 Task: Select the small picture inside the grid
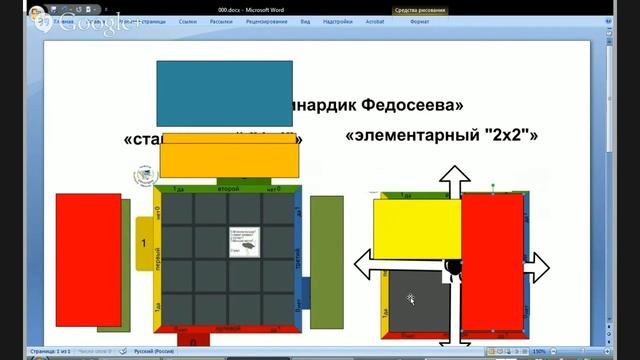click(244, 242)
